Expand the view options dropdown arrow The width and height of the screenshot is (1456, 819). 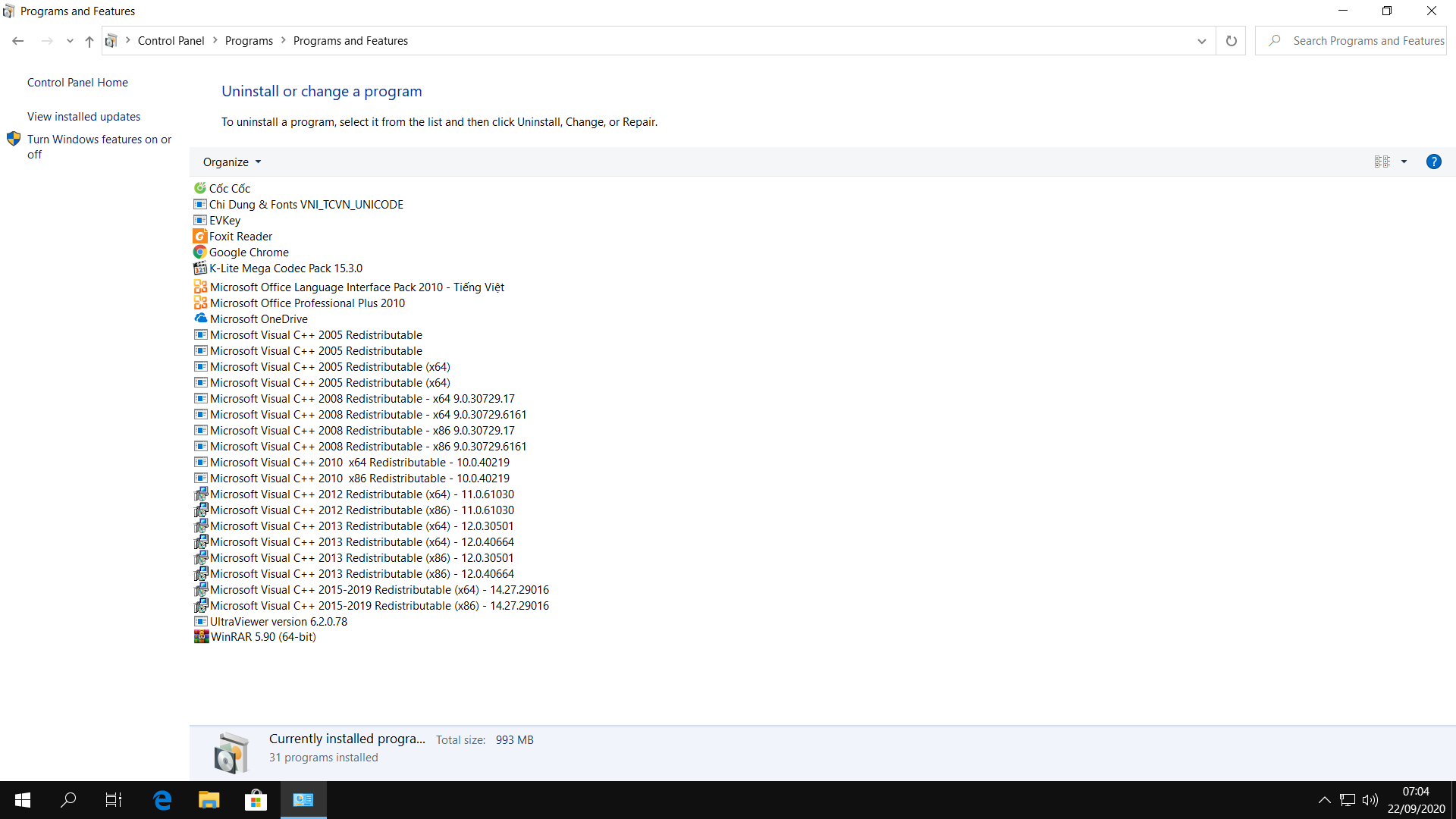1404,162
